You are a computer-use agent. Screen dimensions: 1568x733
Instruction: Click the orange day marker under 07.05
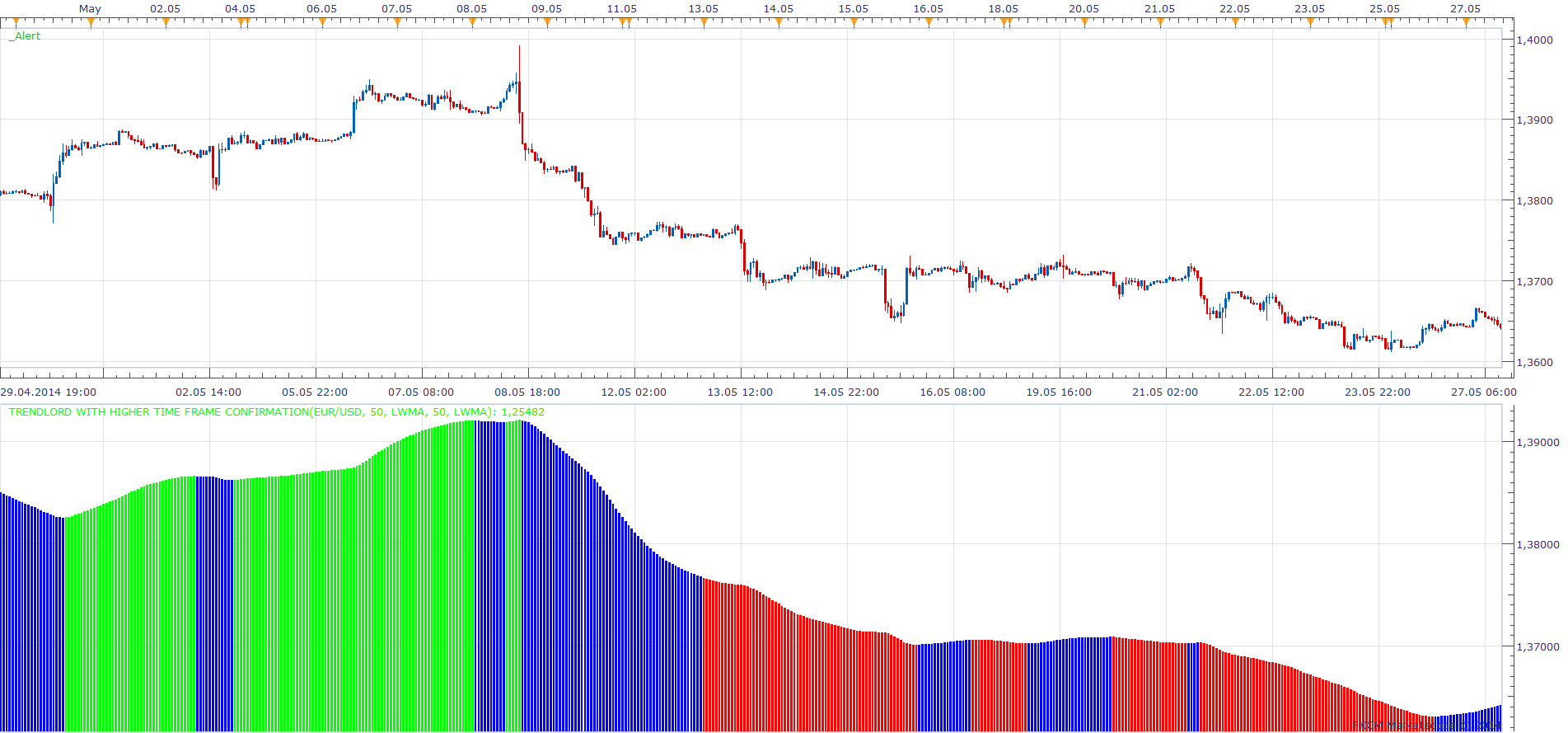[397, 23]
